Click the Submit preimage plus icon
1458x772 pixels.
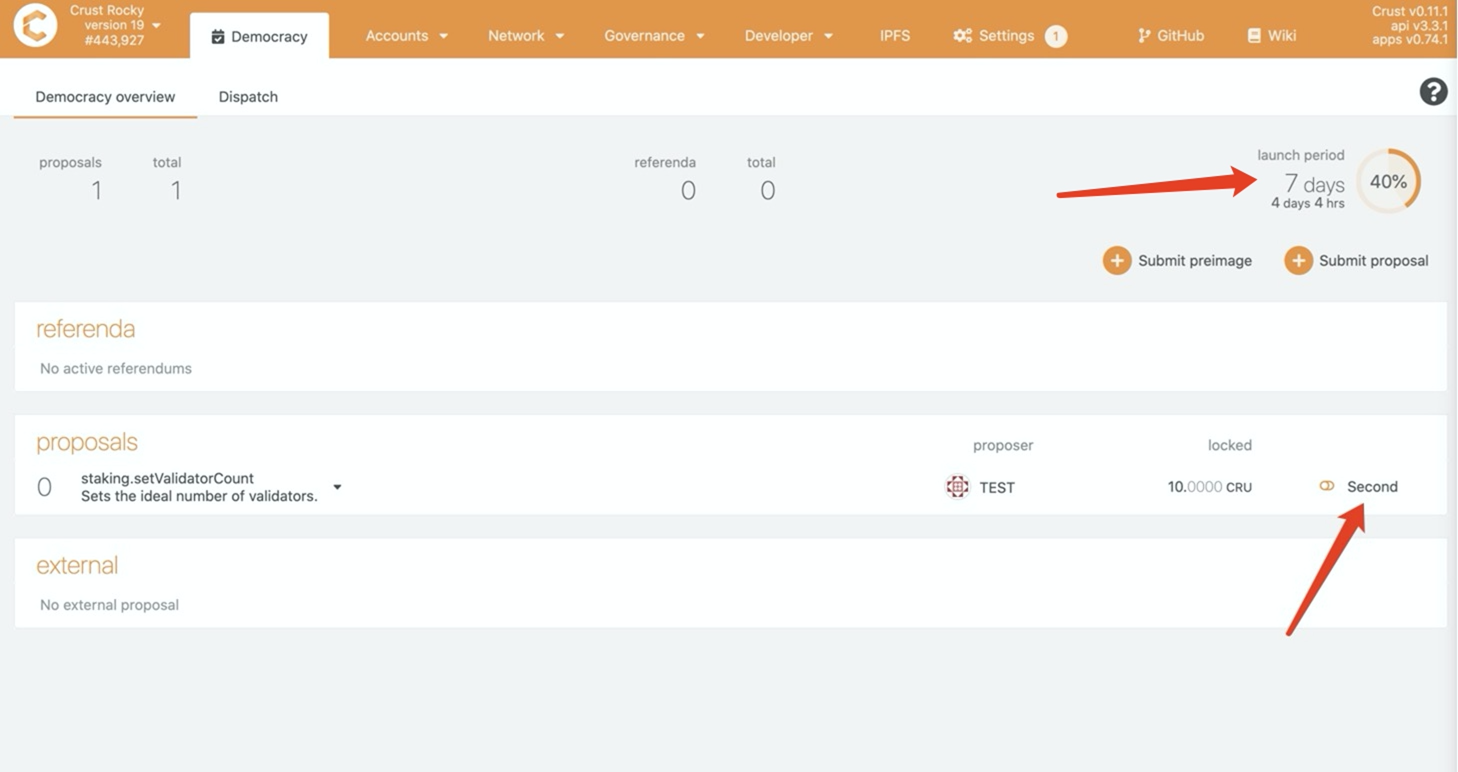point(1117,261)
